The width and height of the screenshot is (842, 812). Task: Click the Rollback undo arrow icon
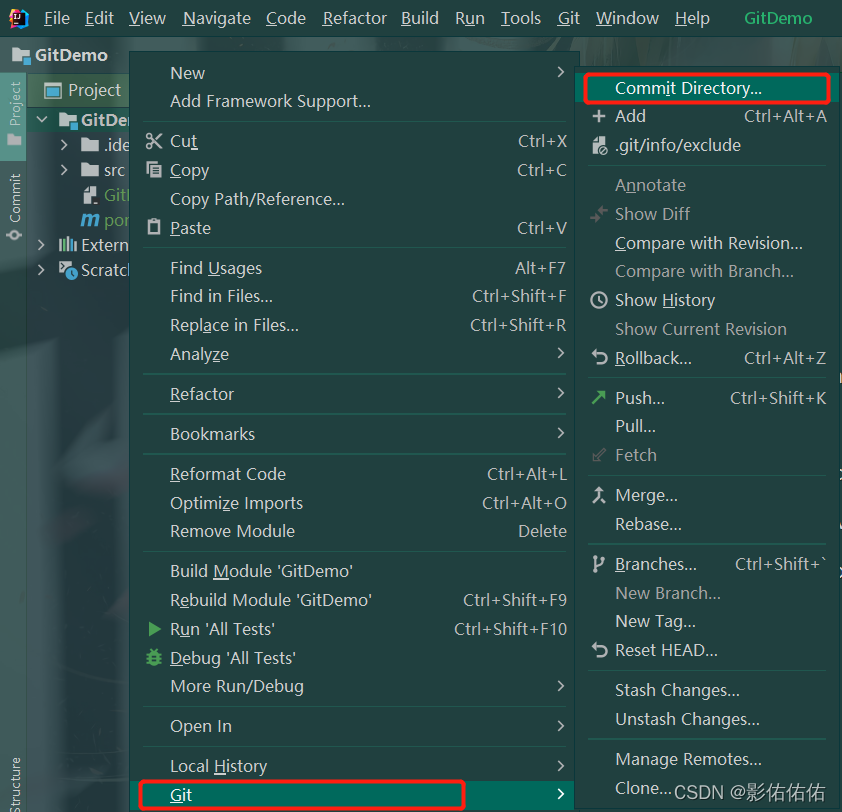point(599,357)
